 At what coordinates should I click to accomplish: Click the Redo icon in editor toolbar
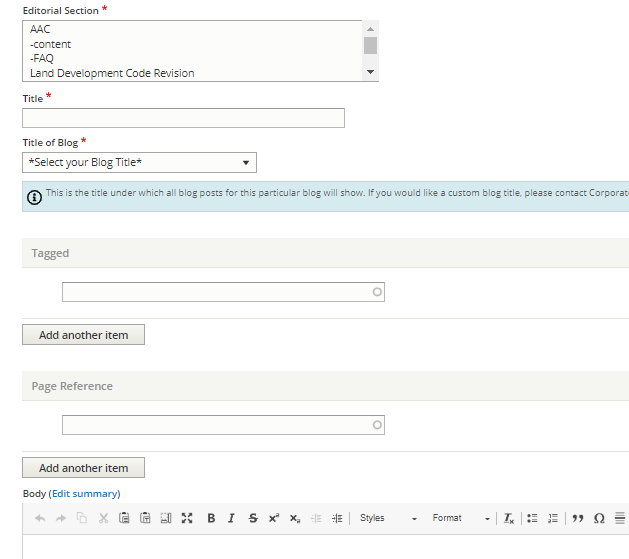61,518
